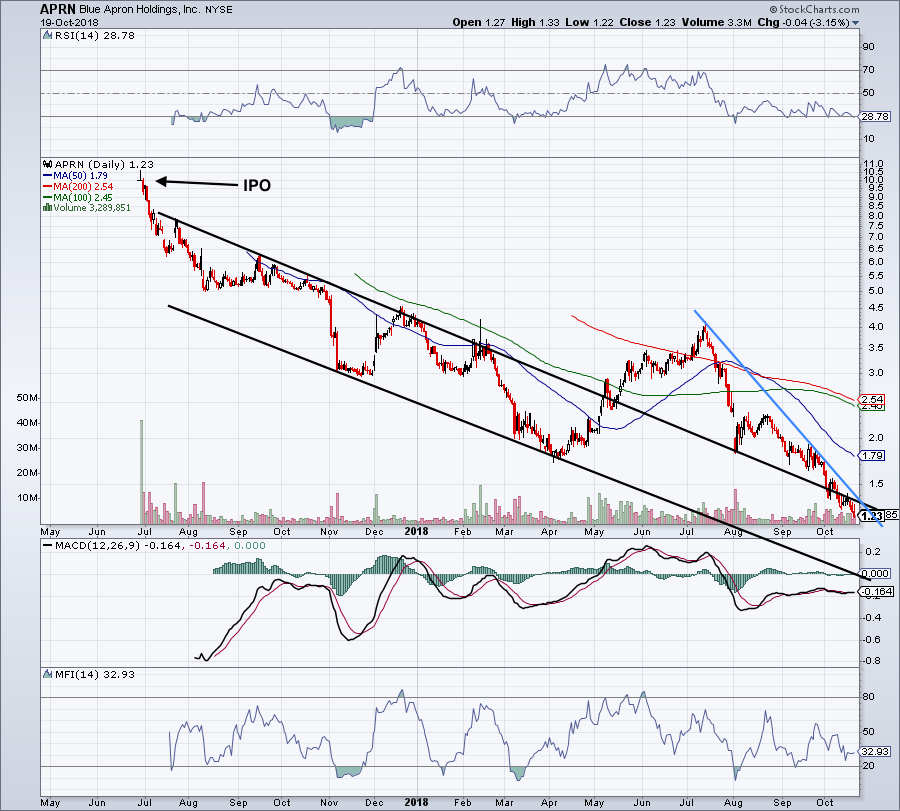900x811 pixels.
Task: Open the dropdown arrow after the Chg value
Action: [x=856, y=23]
